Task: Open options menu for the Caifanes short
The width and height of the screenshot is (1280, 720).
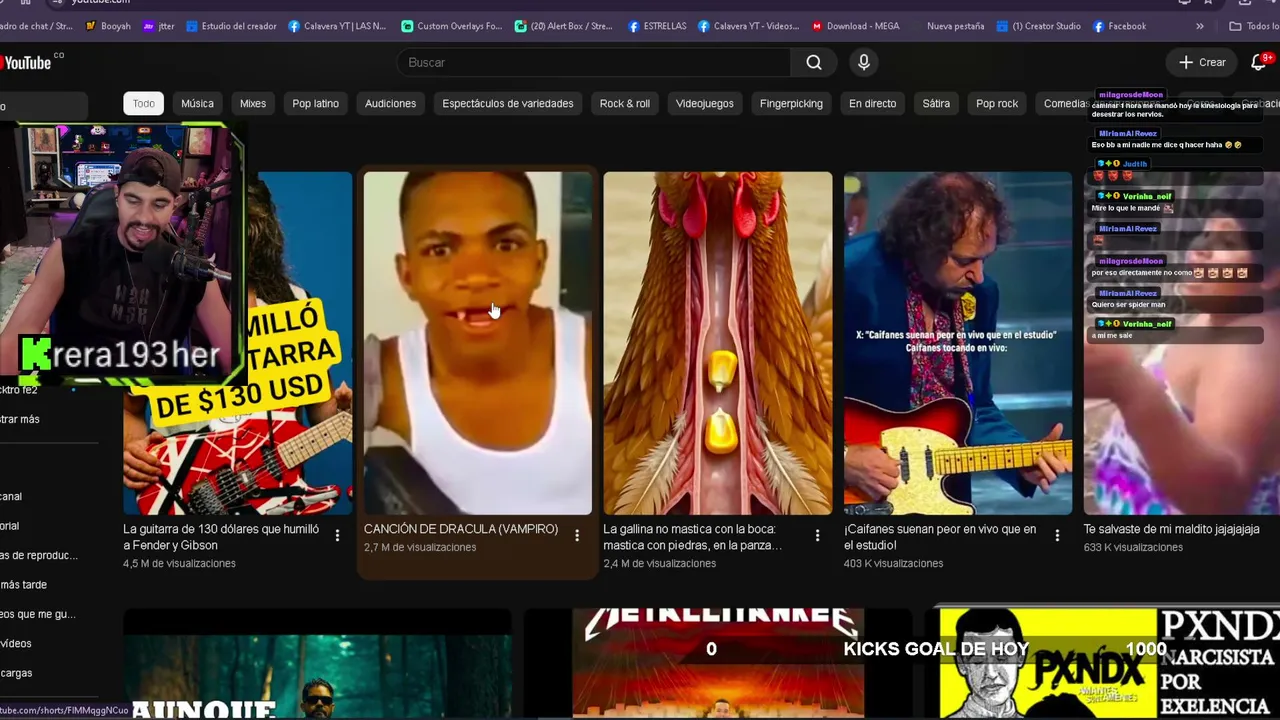Action: (x=1057, y=536)
